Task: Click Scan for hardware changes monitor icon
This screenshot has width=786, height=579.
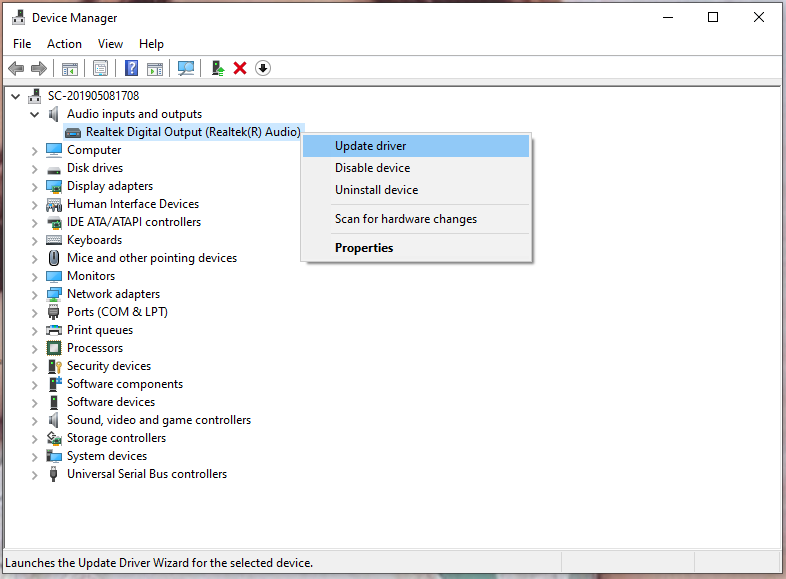Action: click(x=185, y=68)
